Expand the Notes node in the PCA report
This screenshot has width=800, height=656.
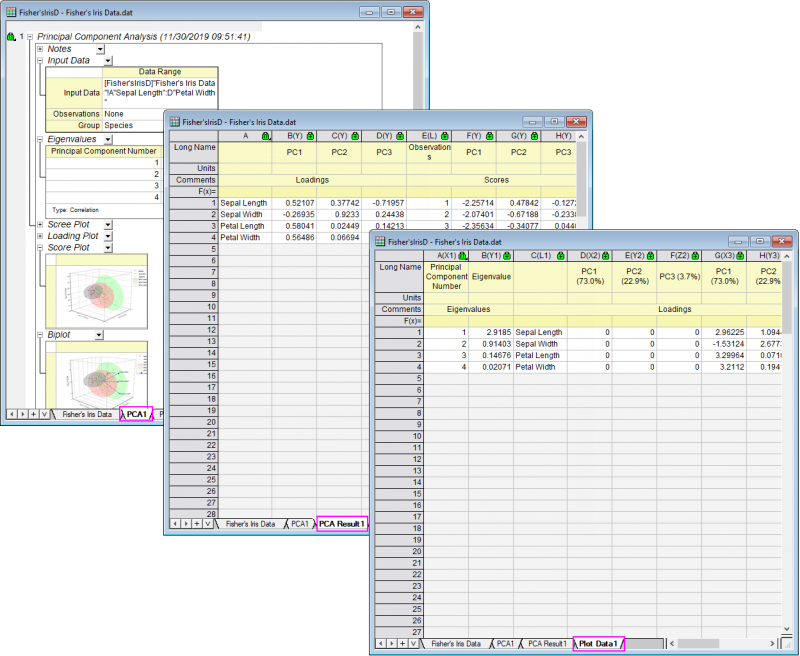[40, 49]
